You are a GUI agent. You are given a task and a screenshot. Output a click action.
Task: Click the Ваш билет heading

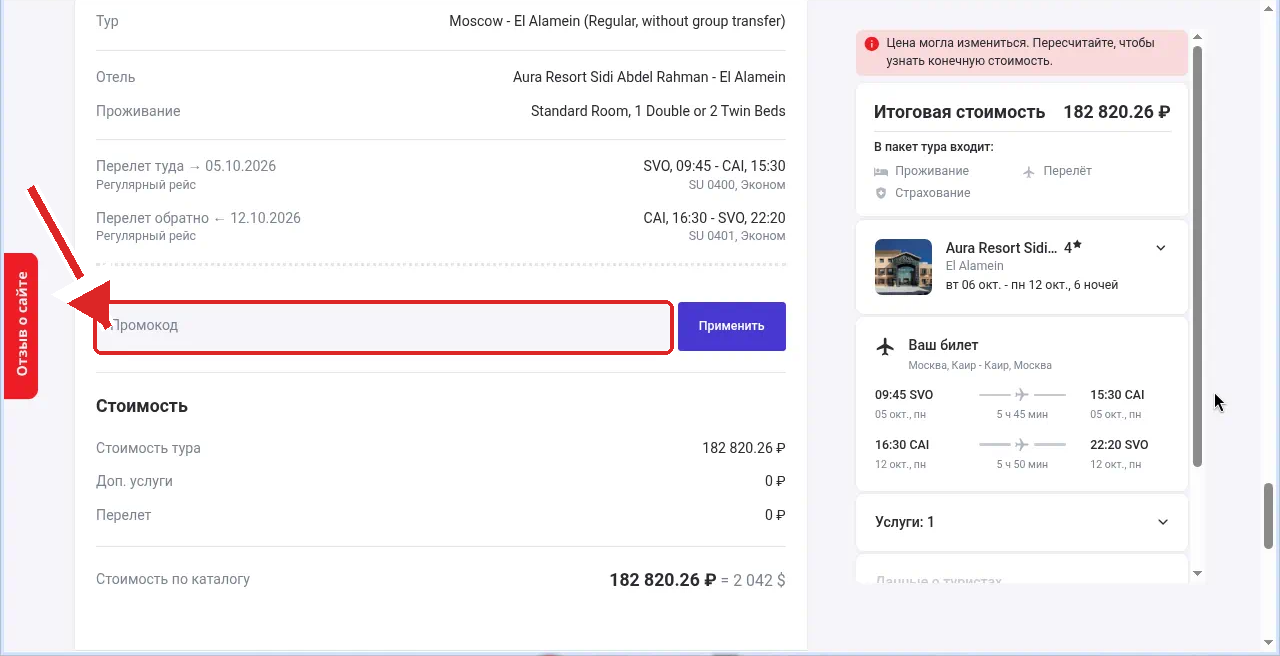943,345
